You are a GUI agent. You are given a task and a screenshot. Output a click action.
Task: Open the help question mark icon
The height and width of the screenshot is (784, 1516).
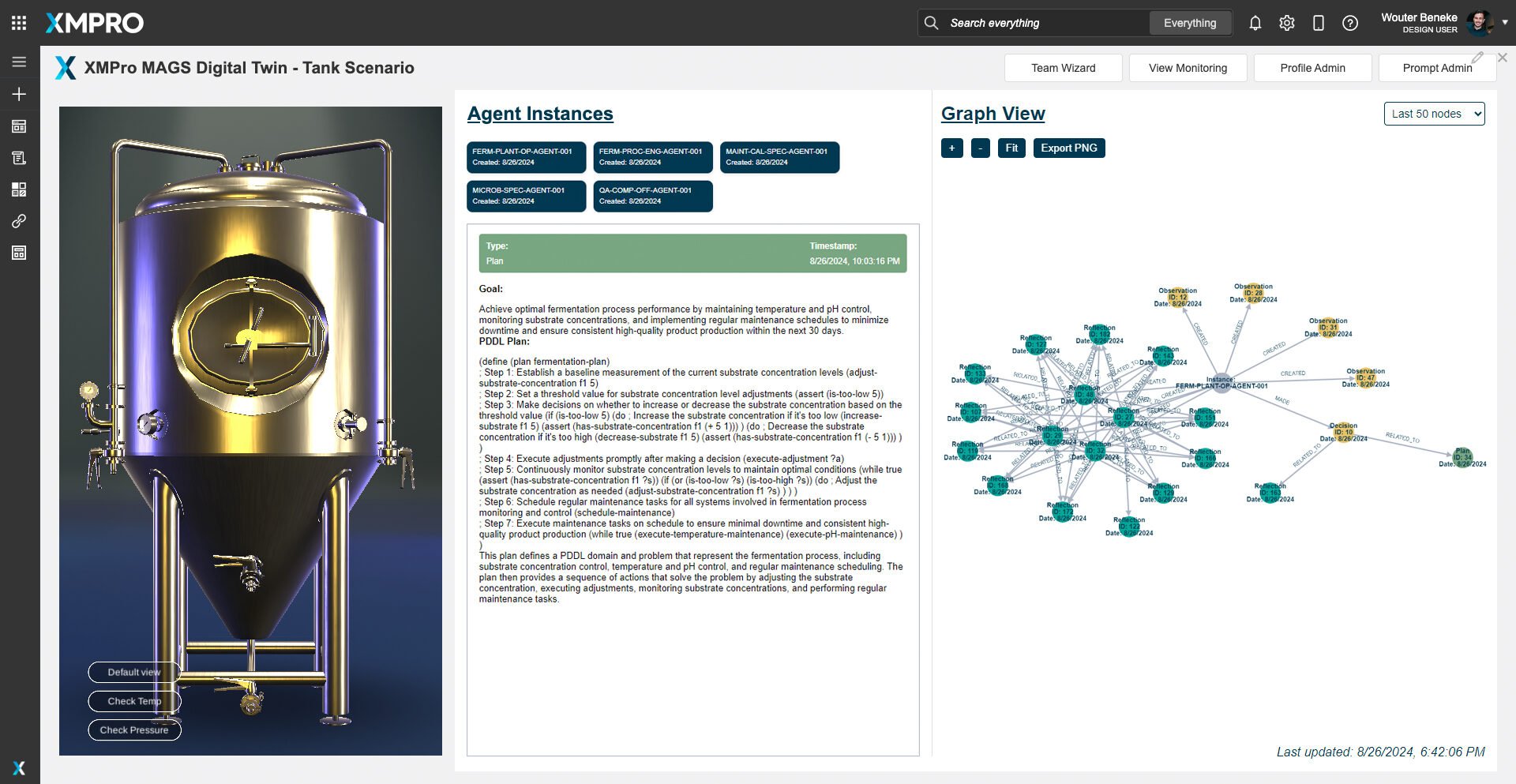click(x=1349, y=23)
